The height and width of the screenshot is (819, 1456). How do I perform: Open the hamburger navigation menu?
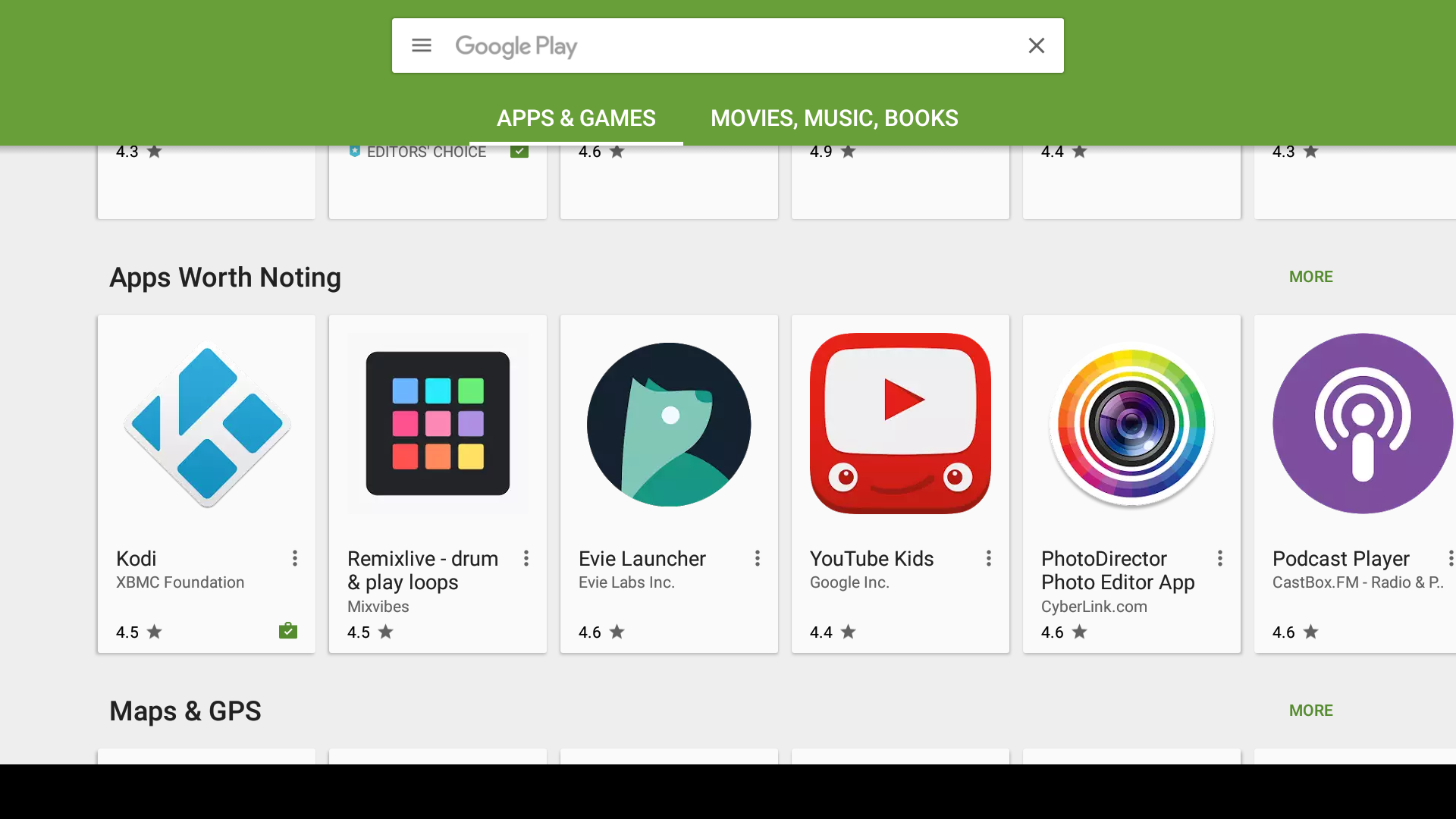(x=422, y=45)
